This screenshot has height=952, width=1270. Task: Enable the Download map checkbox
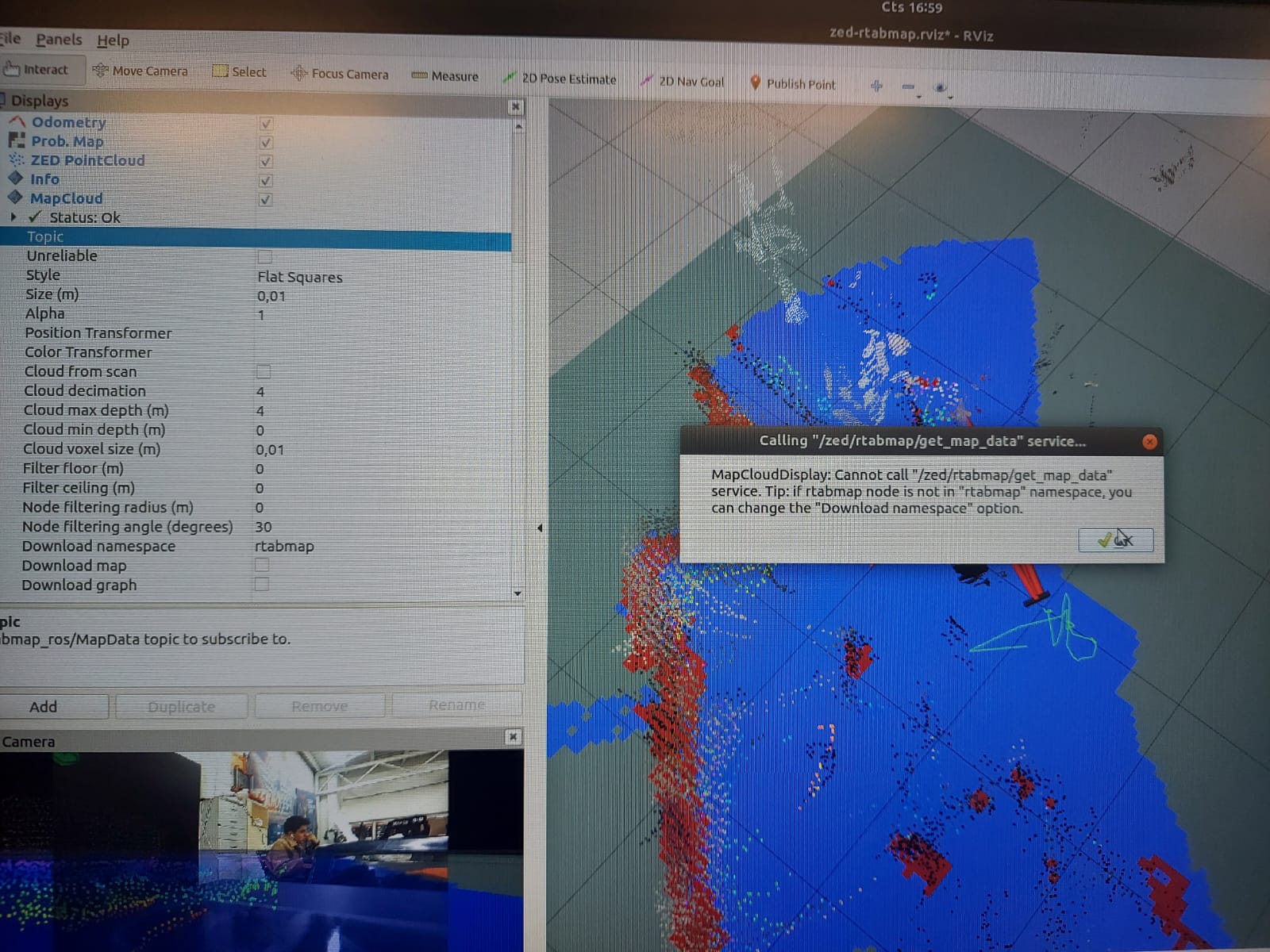pyautogui.click(x=262, y=565)
